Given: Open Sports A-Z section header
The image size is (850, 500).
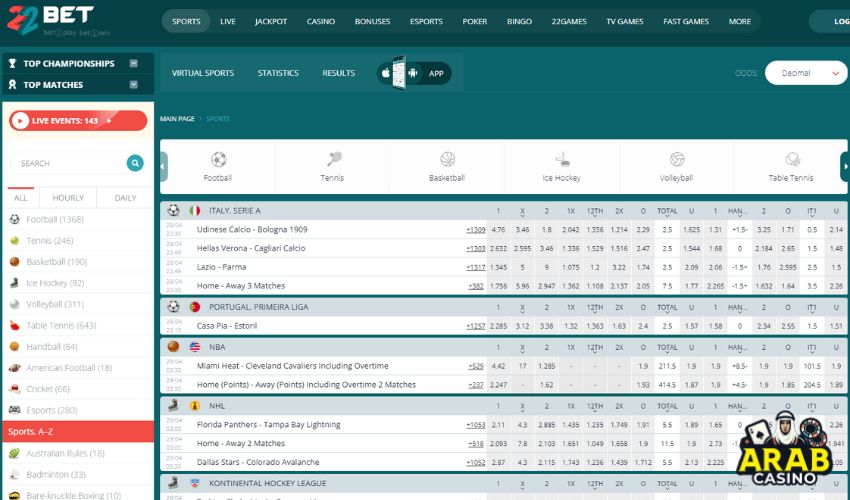Looking at the screenshot, I should point(78,432).
